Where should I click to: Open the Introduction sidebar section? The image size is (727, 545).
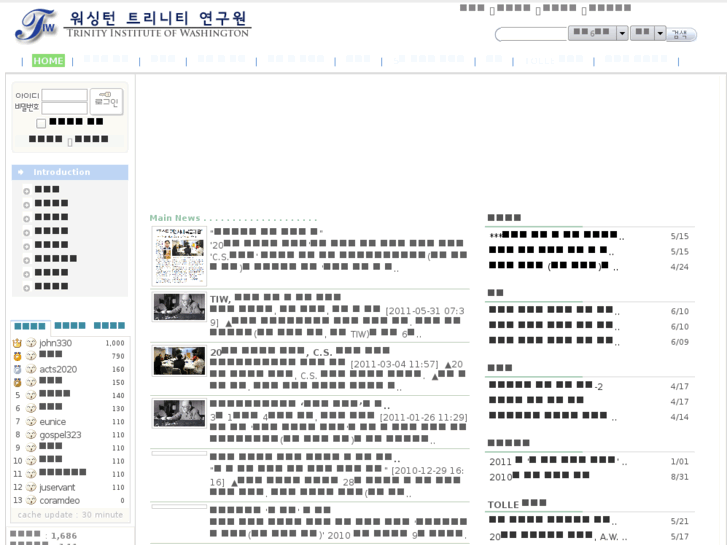(70, 172)
